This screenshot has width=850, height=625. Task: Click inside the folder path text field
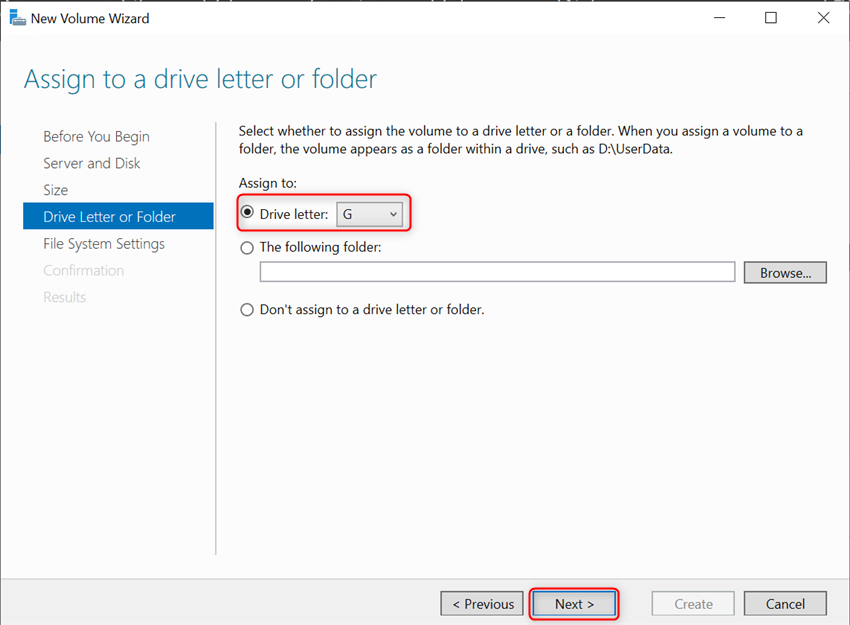coord(497,272)
